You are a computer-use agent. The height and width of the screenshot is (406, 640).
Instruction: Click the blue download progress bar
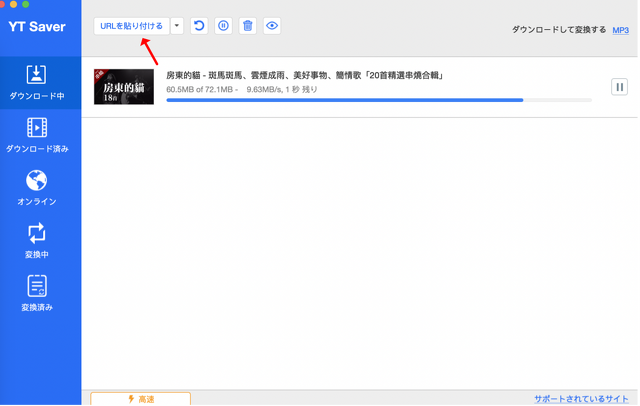(x=345, y=100)
